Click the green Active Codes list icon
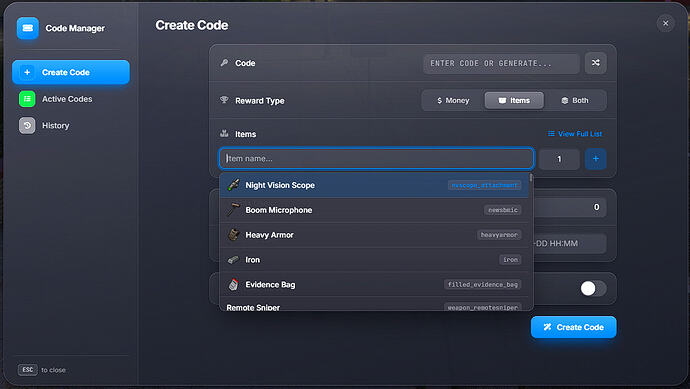 (27, 99)
